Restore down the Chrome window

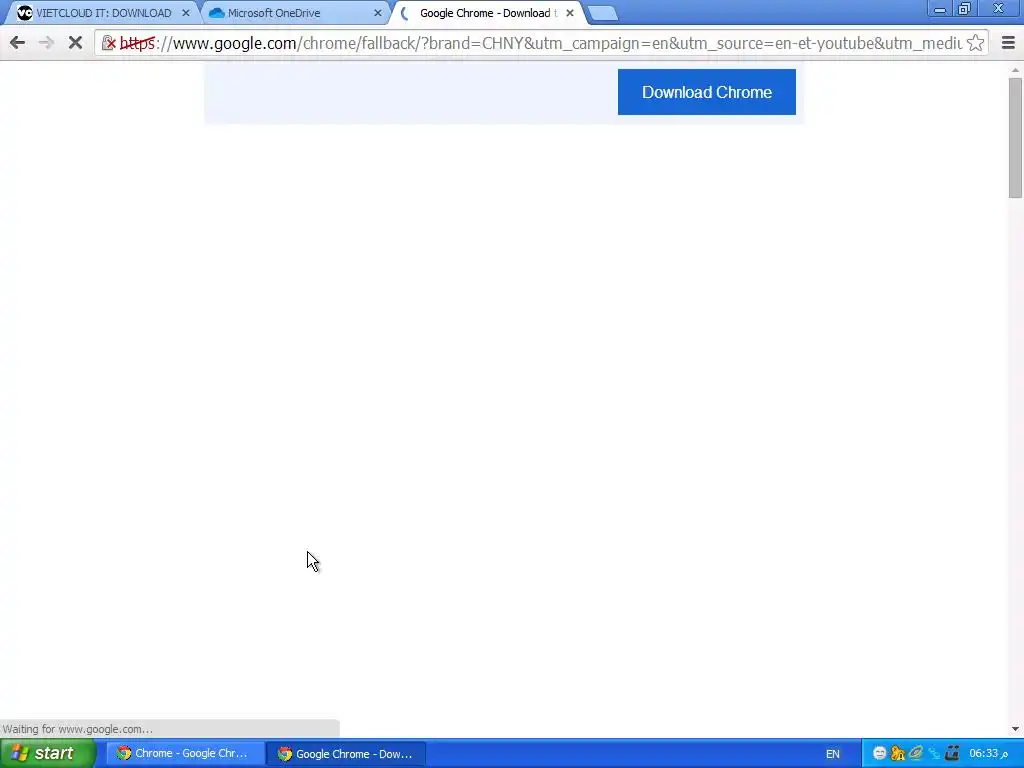click(965, 9)
